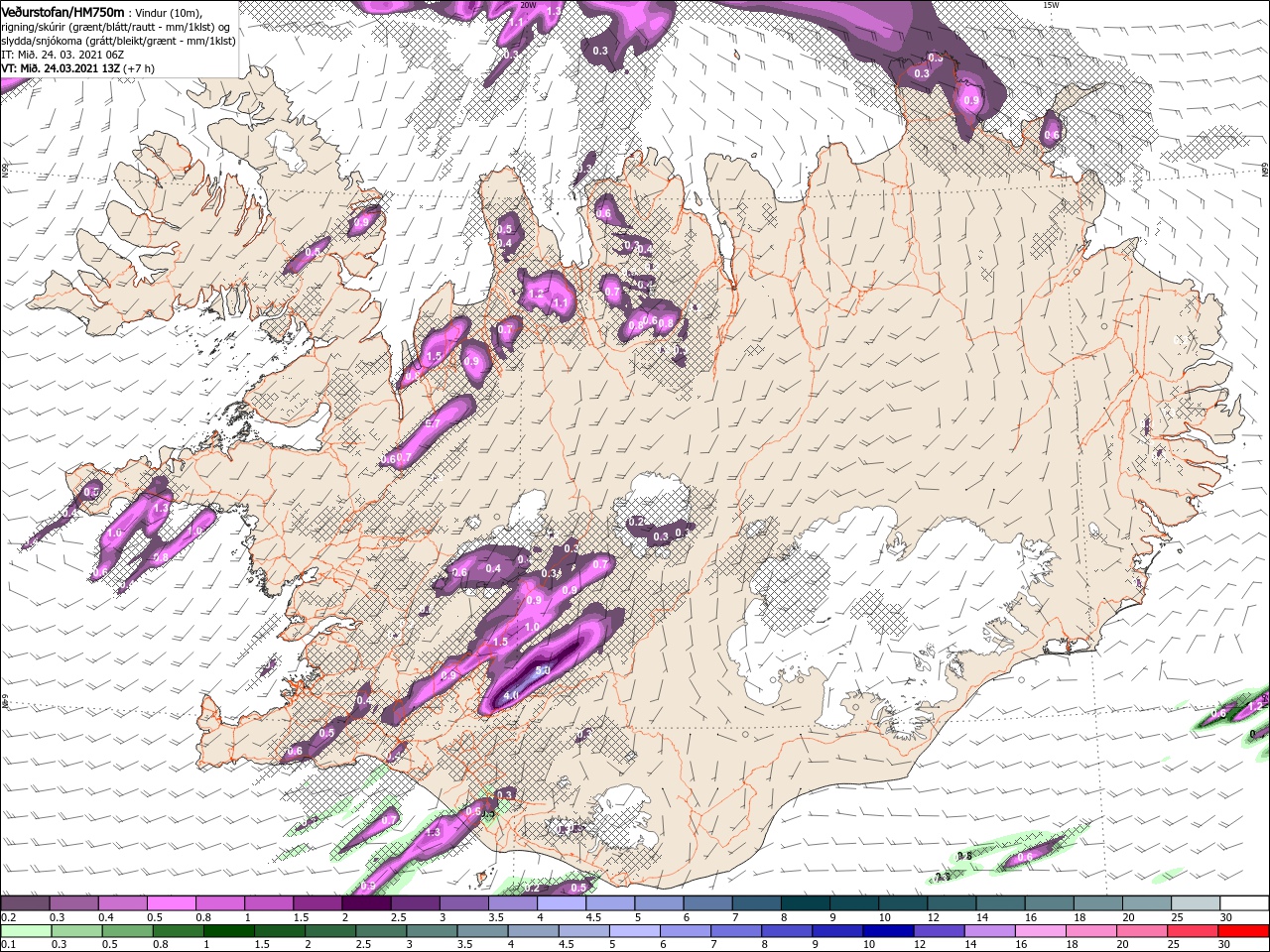Image resolution: width=1270 pixels, height=952 pixels.
Task: Click the '30' label under the top legend row
Action: click(1228, 917)
